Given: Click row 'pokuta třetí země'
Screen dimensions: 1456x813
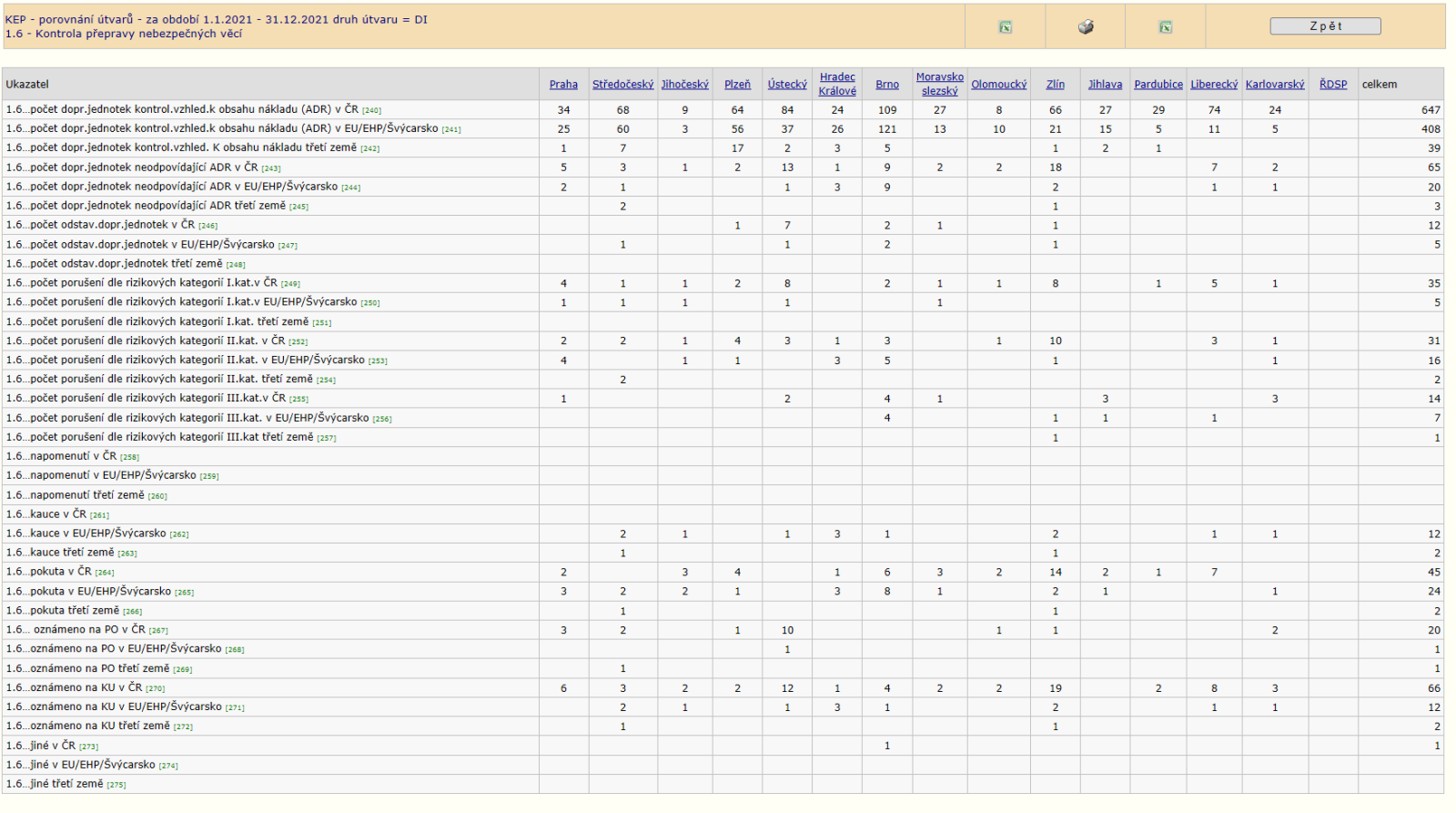Looking at the screenshot, I should pyautogui.click(x=74, y=611).
